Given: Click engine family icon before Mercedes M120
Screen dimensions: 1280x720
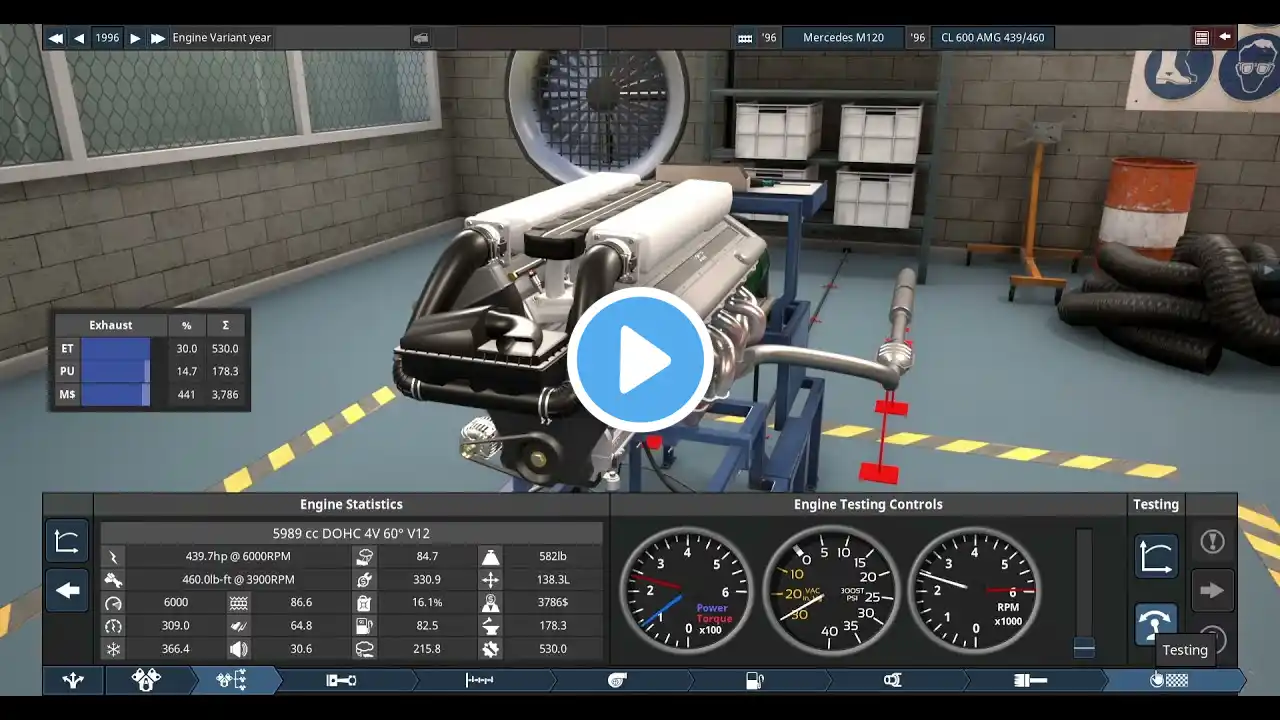Looking at the screenshot, I should (x=745, y=38).
